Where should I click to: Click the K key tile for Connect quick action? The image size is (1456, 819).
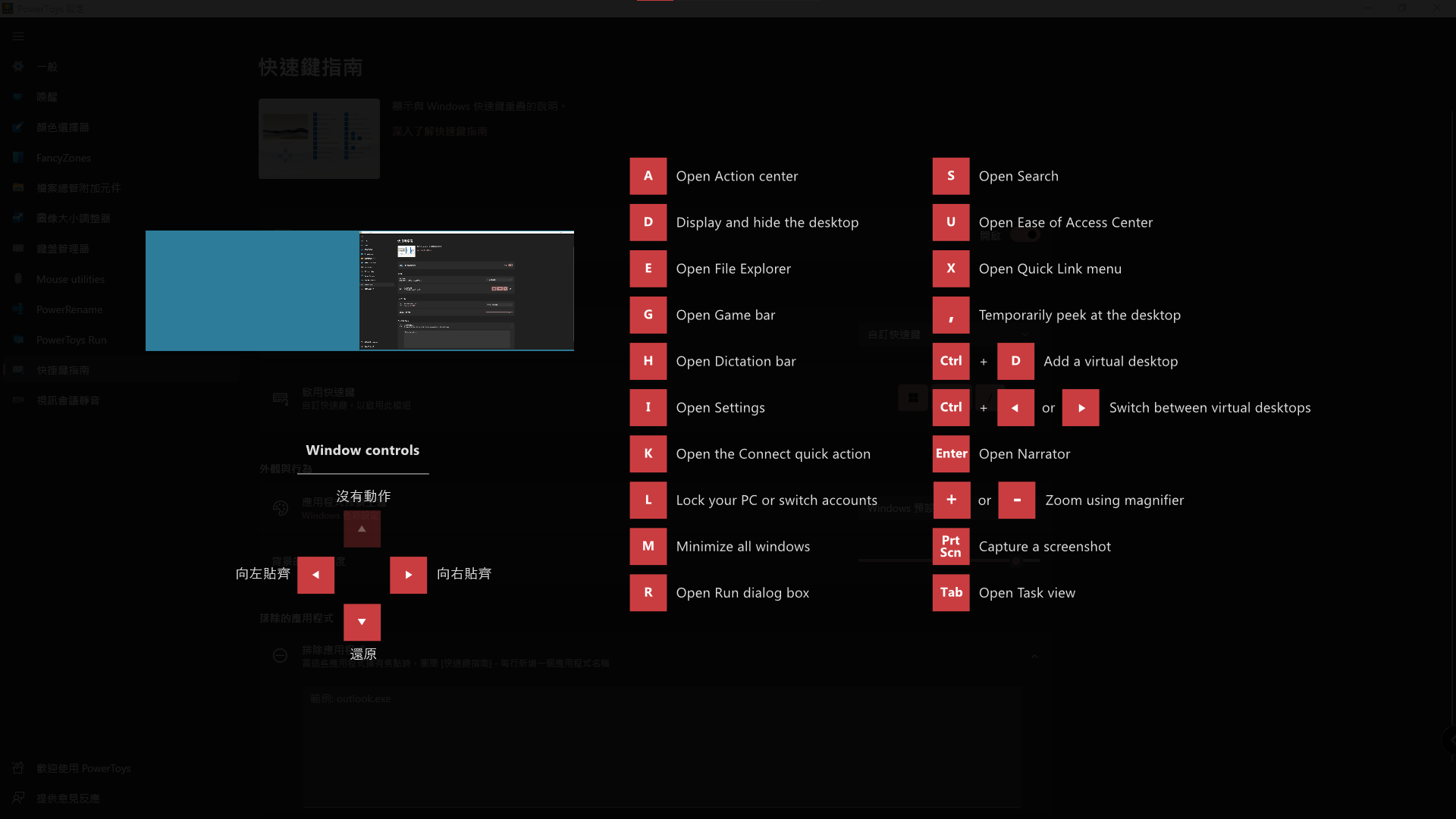(x=648, y=453)
